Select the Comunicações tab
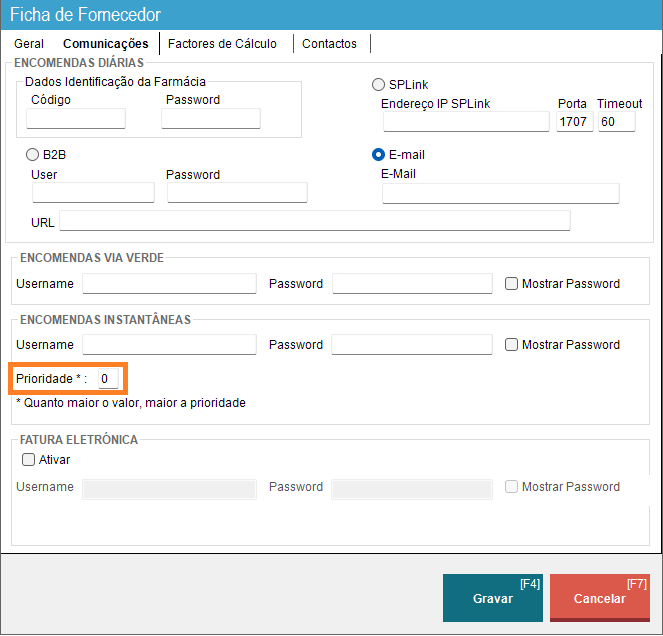The width and height of the screenshot is (663, 636). [105, 44]
